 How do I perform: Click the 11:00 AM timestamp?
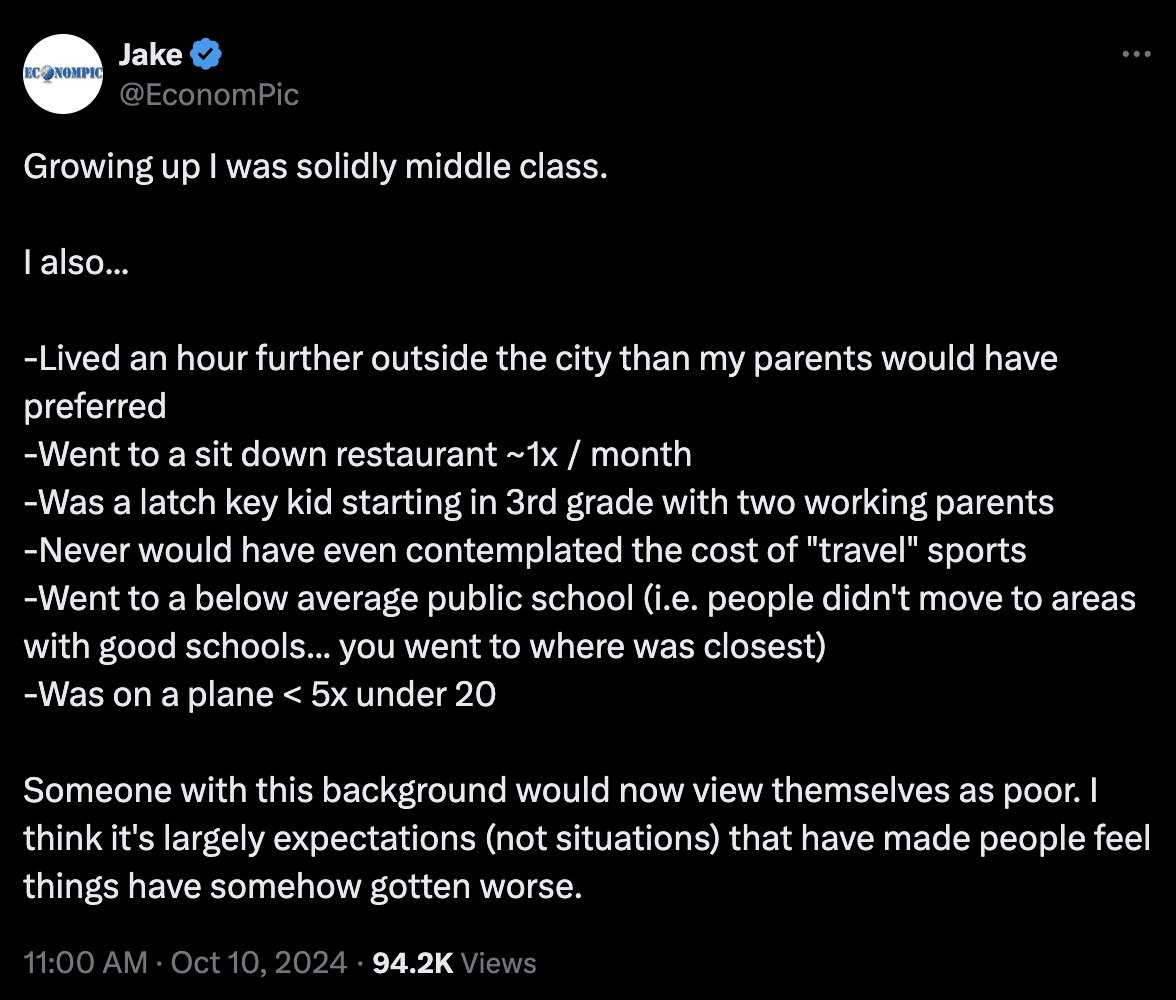tap(83, 963)
